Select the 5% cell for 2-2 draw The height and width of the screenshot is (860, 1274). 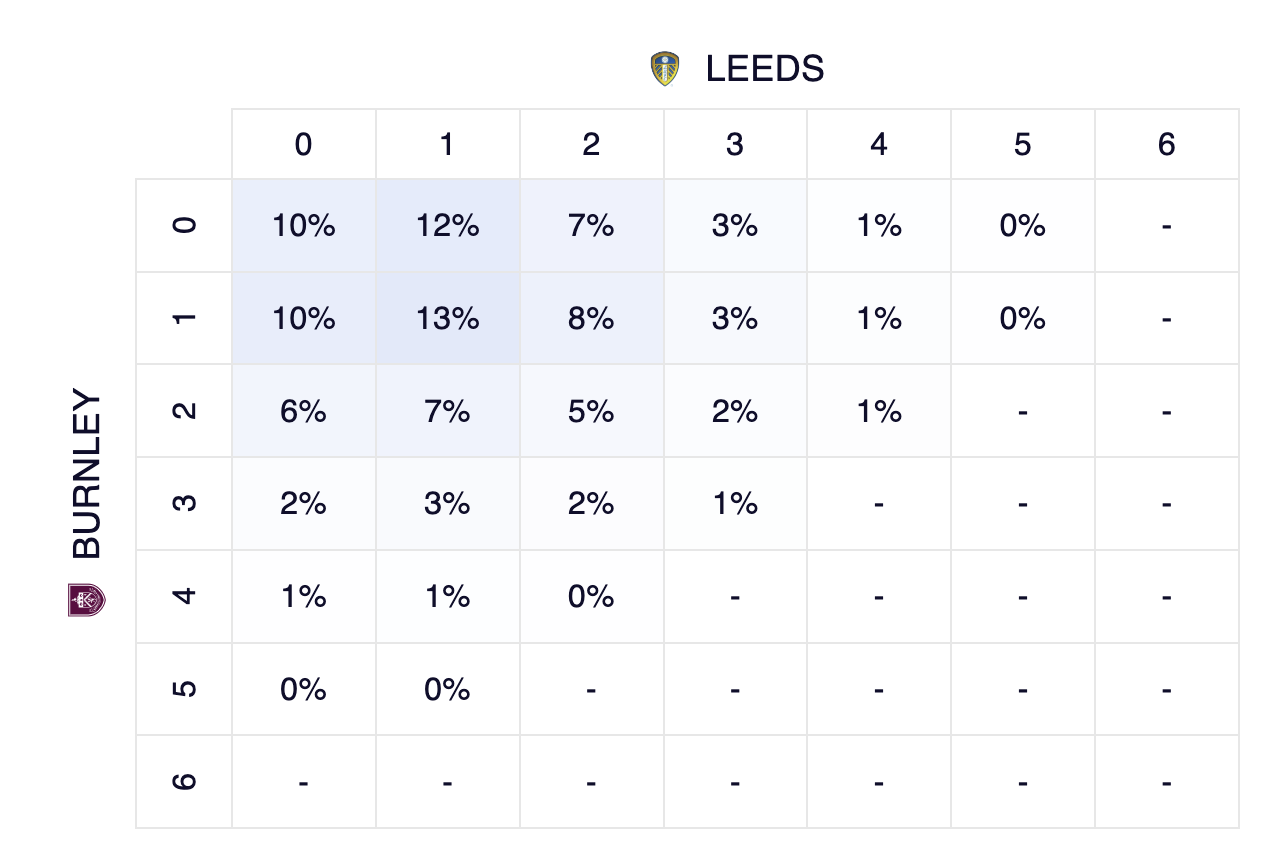coord(591,411)
